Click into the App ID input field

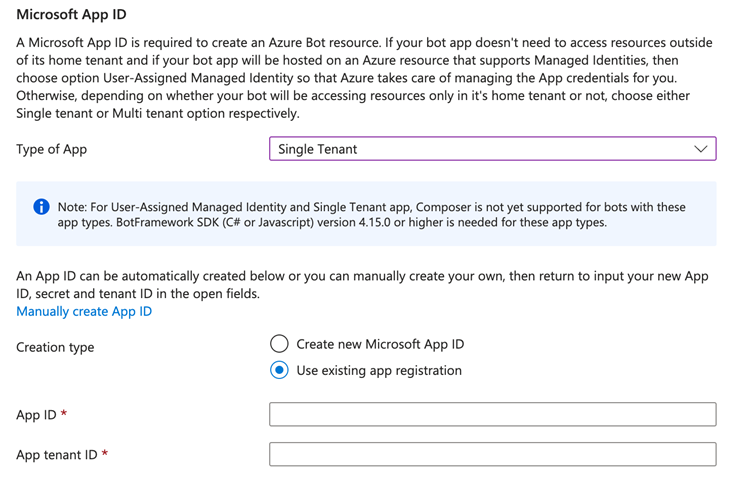click(492, 414)
